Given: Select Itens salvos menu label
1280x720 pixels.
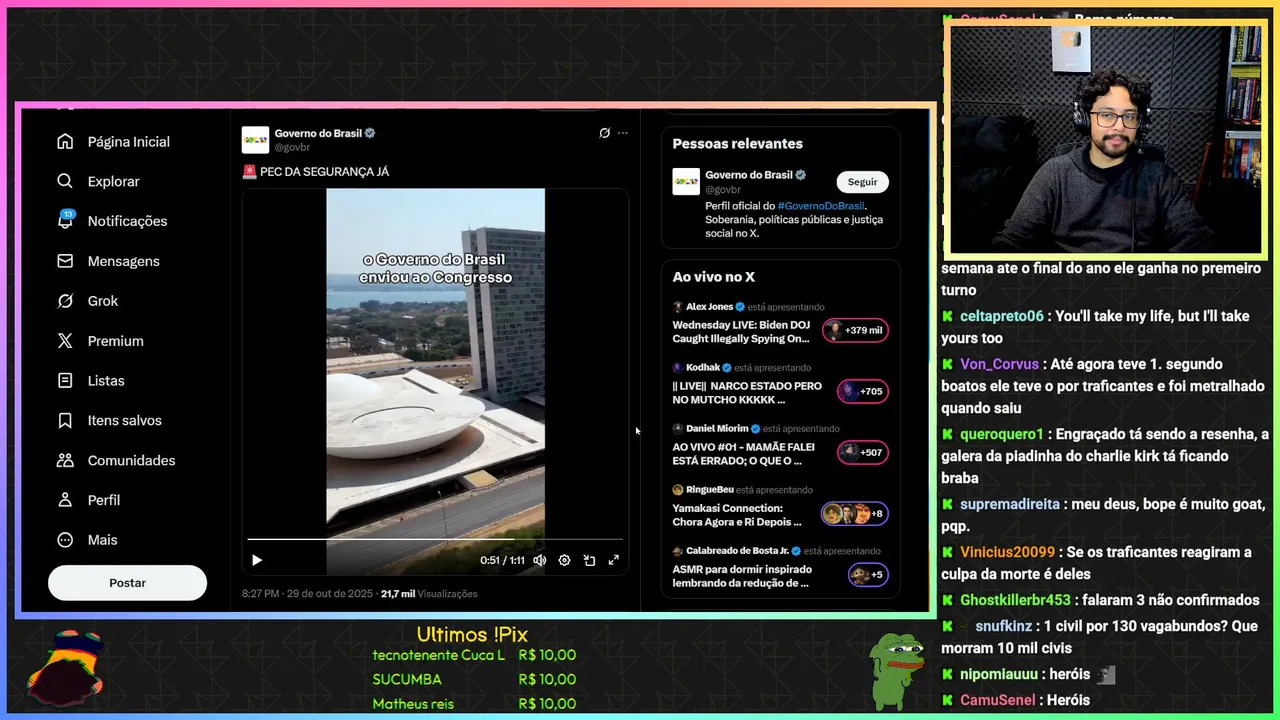Looking at the screenshot, I should [x=125, y=421].
